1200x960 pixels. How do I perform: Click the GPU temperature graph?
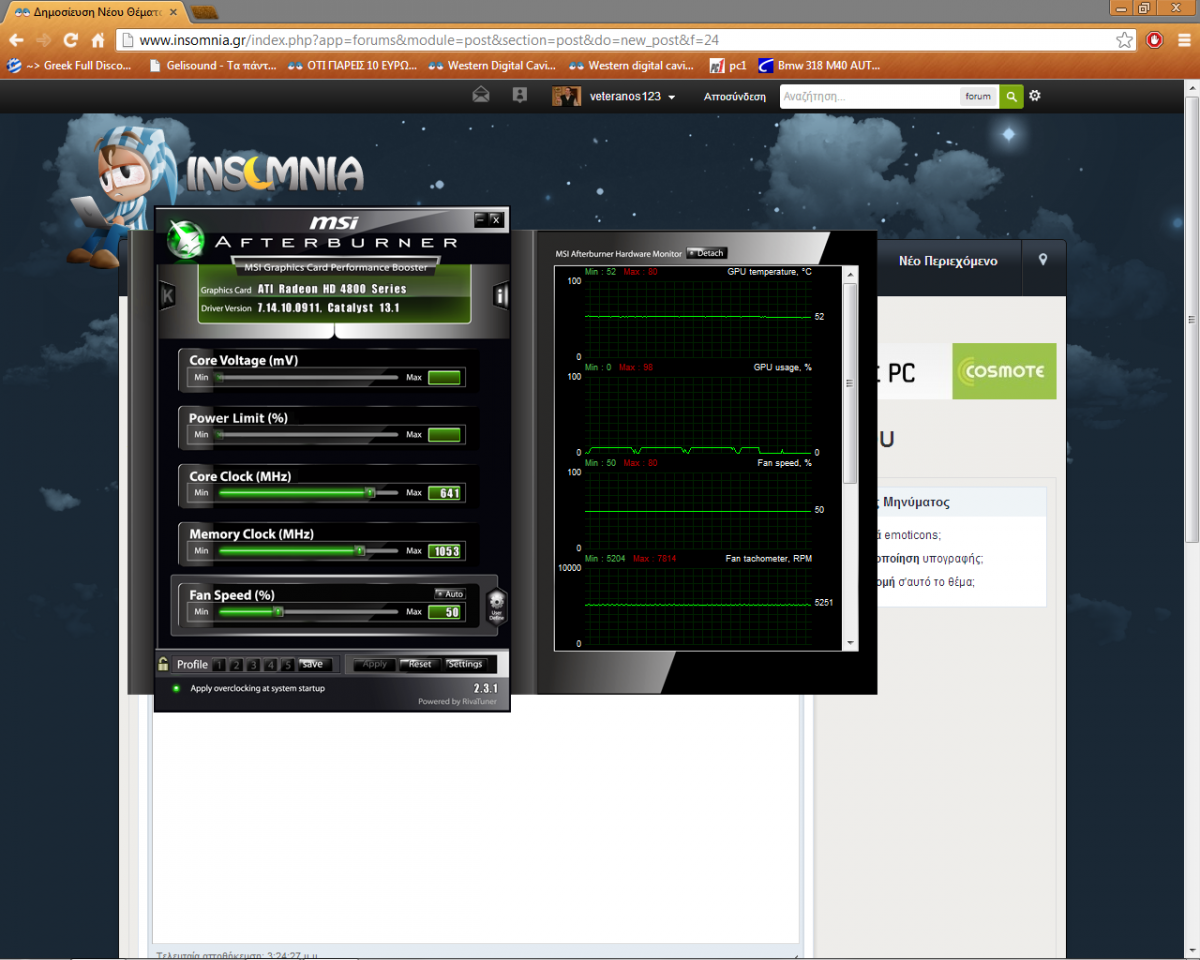(698, 318)
